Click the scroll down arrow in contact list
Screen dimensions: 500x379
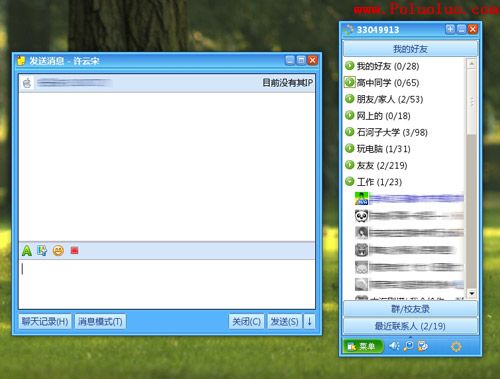tap(471, 293)
